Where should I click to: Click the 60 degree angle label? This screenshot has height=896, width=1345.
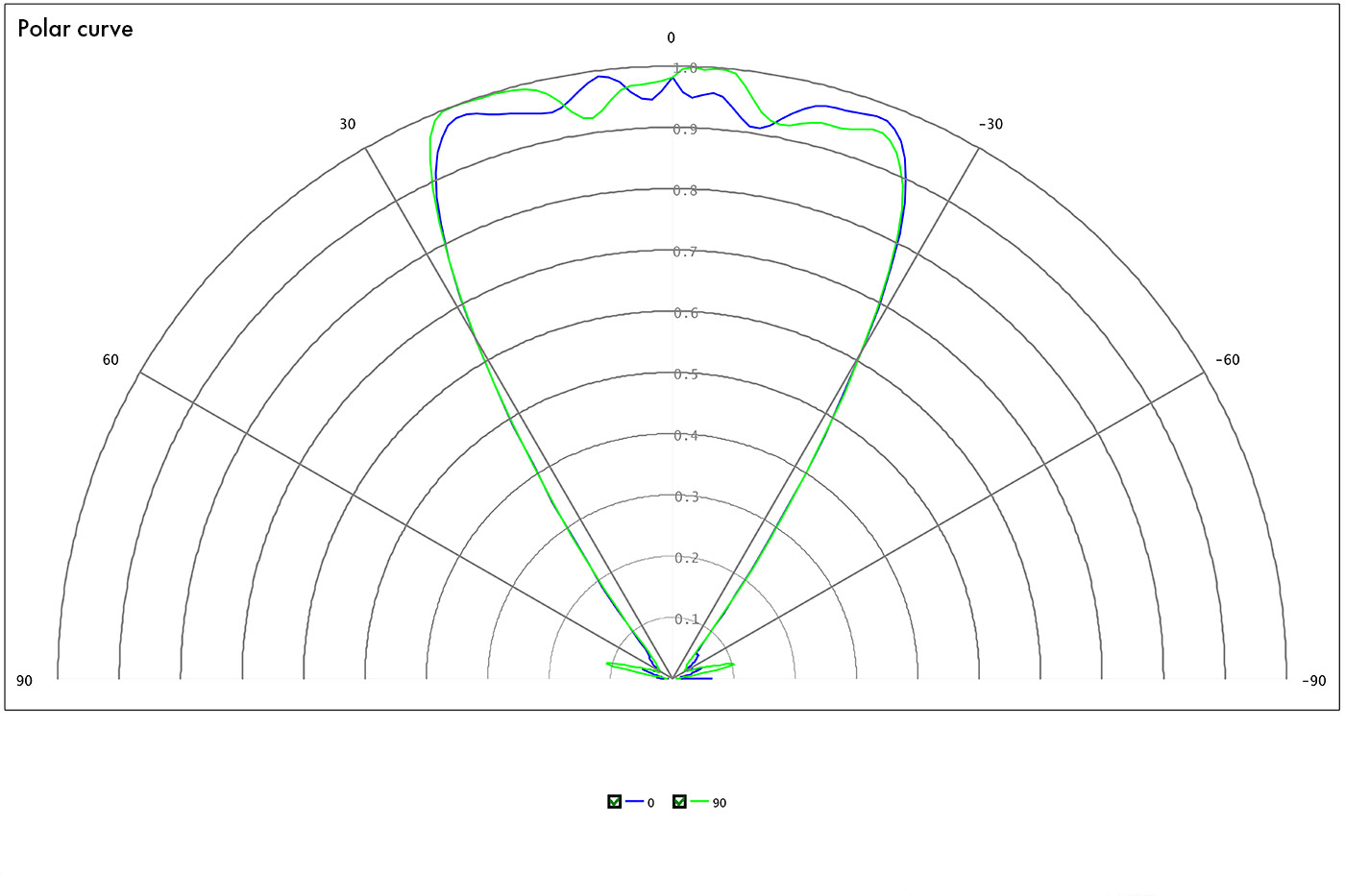(x=110, y=360)
